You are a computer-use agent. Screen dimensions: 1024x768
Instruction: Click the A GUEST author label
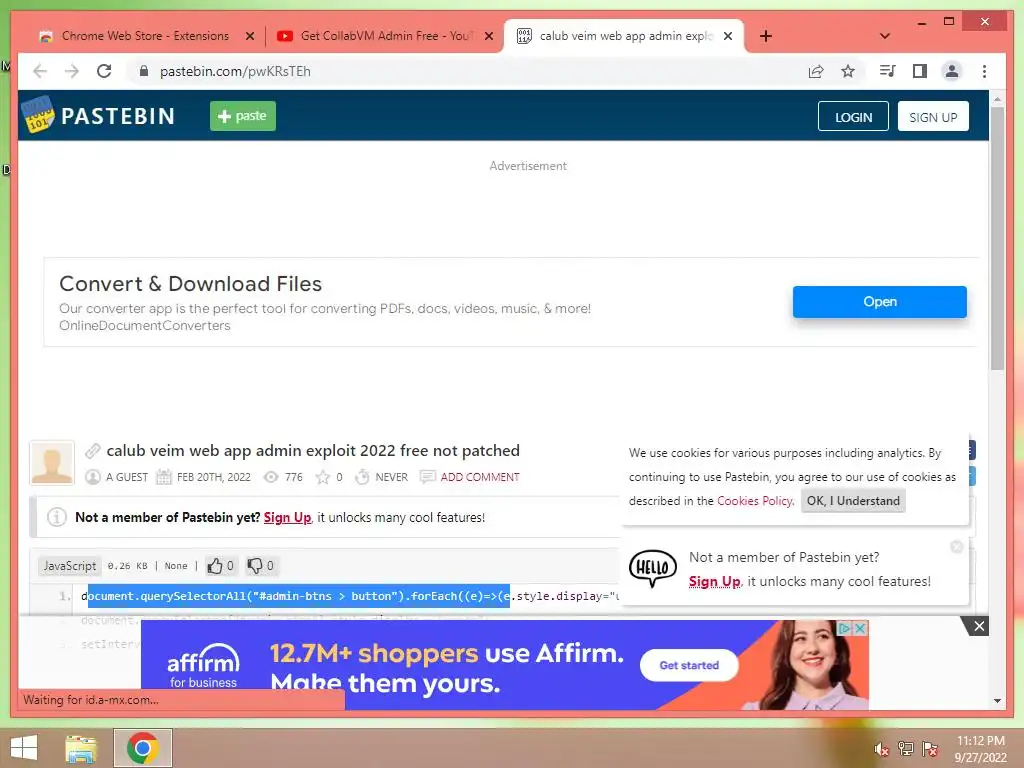tap(127, 477)
